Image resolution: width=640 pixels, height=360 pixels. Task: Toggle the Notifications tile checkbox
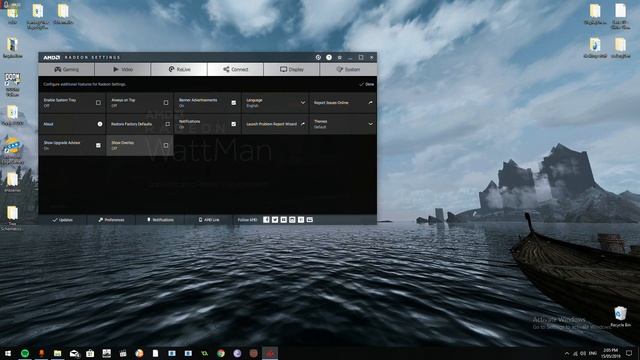pos(233,124)
